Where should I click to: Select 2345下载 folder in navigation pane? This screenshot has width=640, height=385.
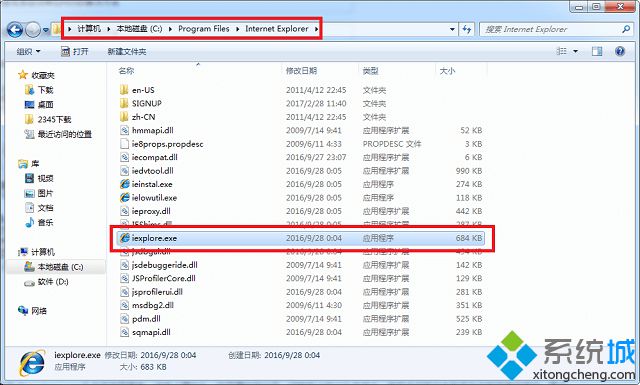click(48, 119)
